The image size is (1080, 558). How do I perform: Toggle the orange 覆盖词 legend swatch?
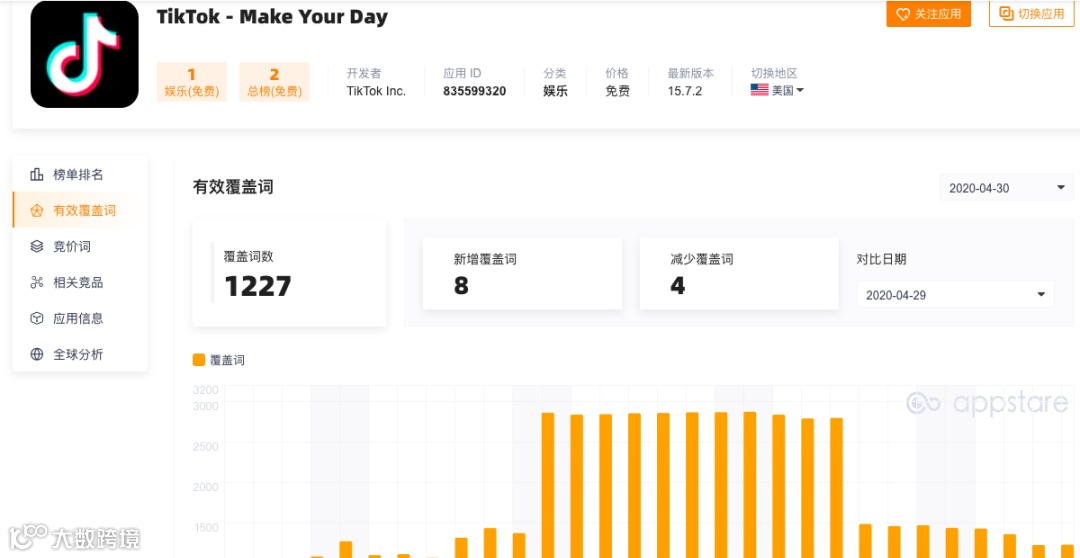[199, 360]
